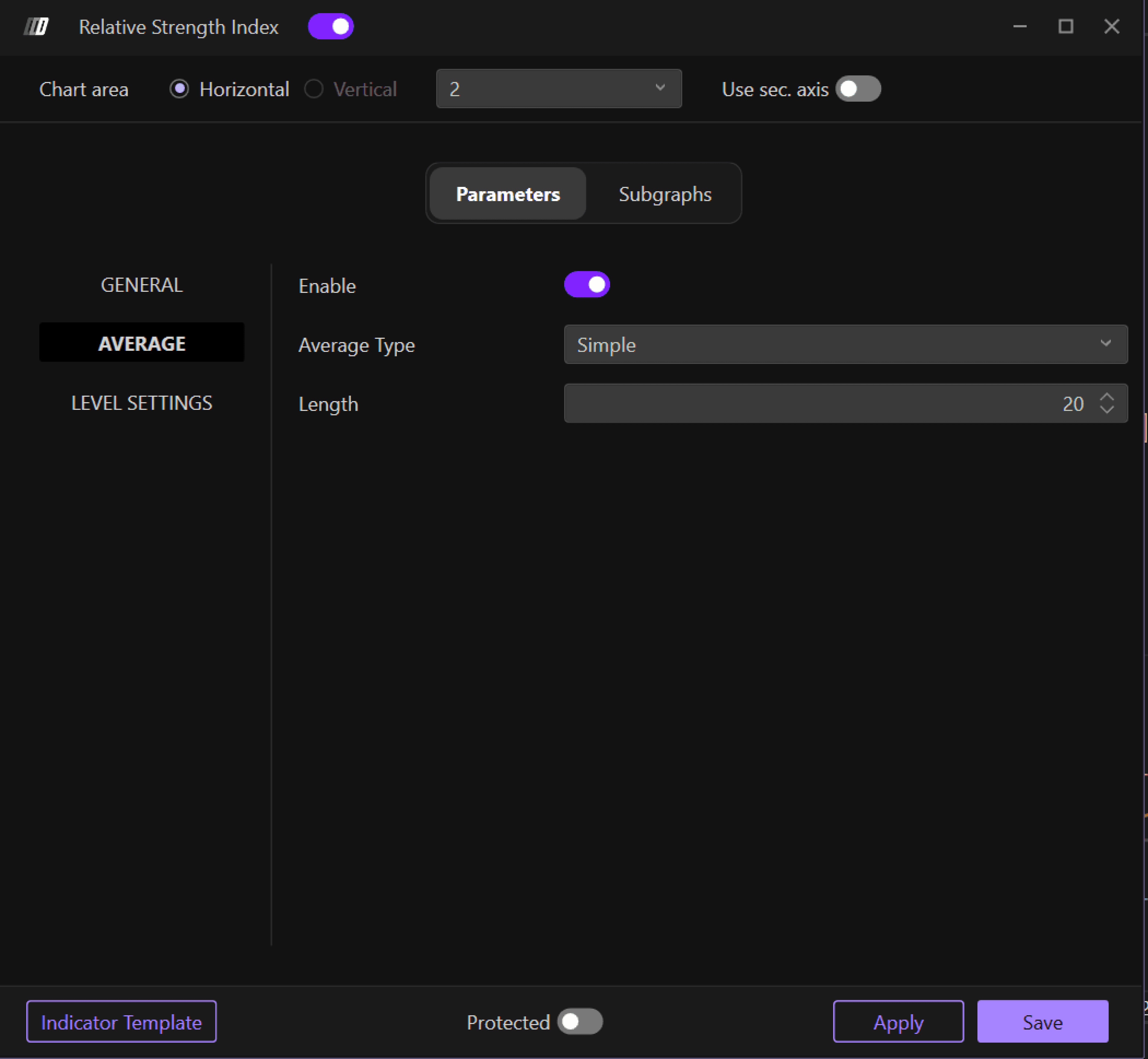Screen dimensions: 1148x1059
Task: Click the app logo icon in title bar
Action: (36, 26)
